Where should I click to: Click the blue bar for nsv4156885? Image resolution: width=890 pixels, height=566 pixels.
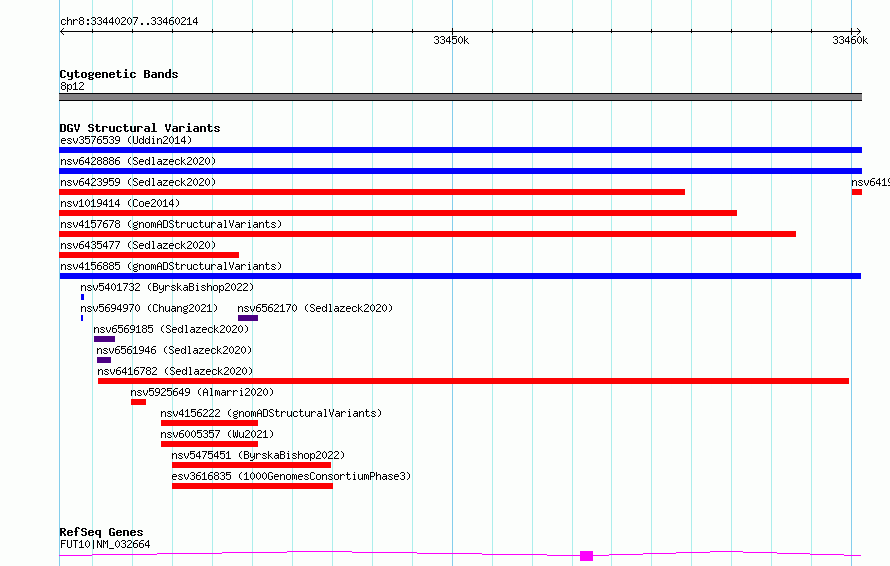coord(460,276)
